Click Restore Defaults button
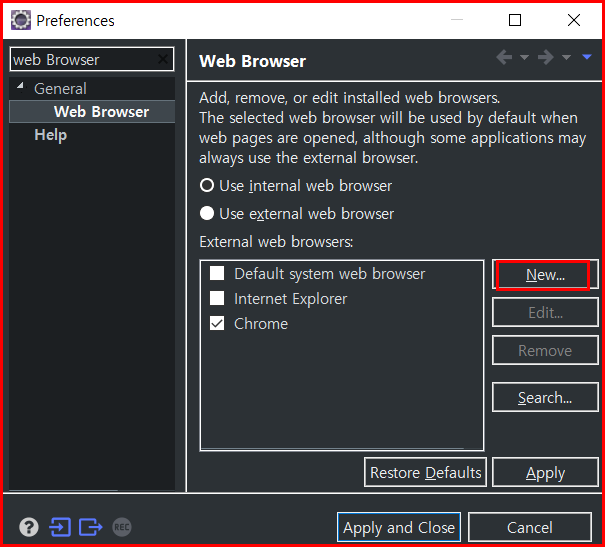This screenshot has width=605, height=547. coord(426,473)
